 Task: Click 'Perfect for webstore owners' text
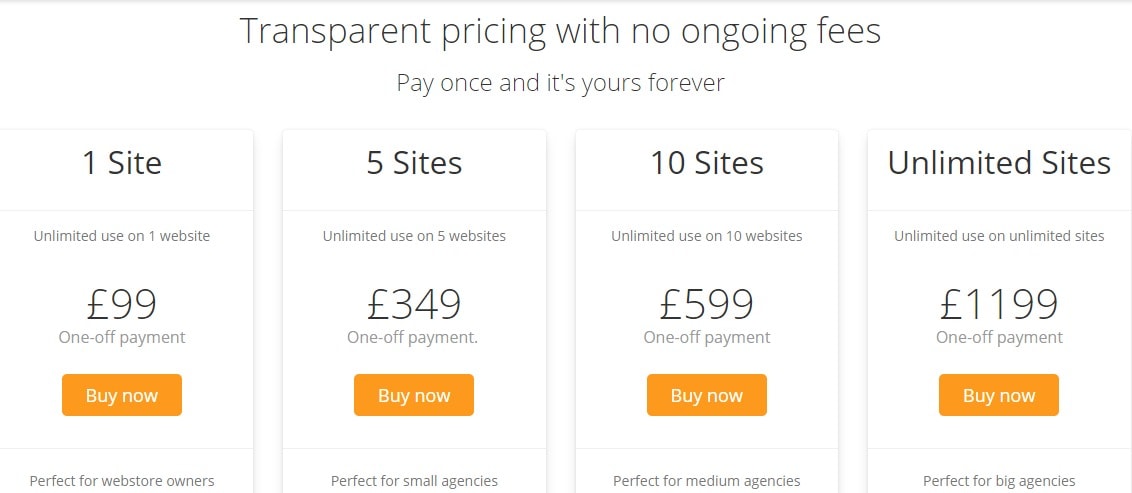click(122, 481)
